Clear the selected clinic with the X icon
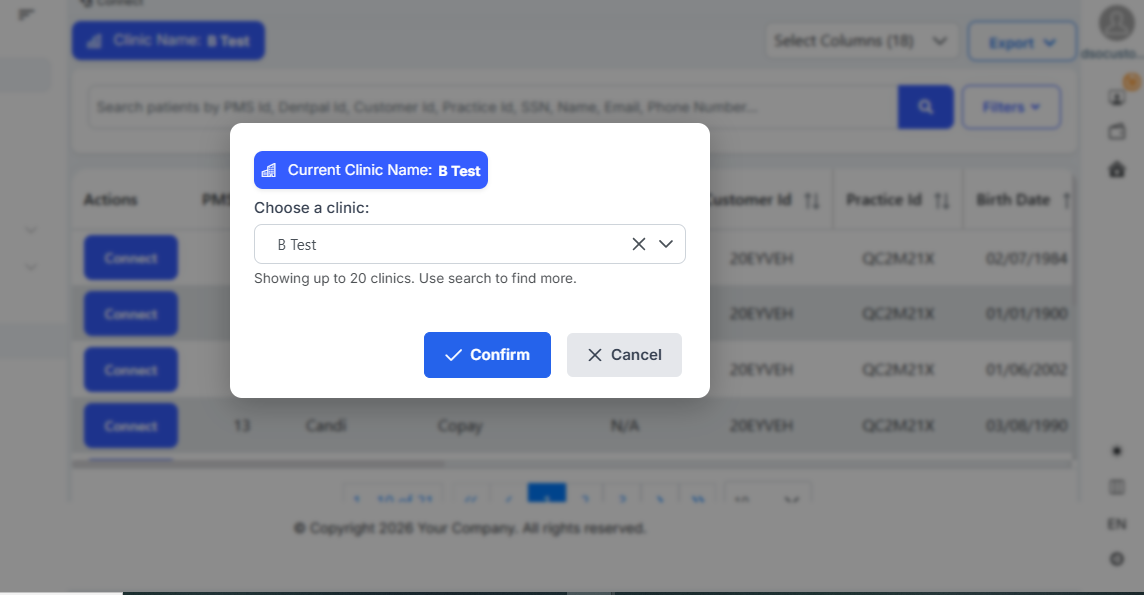1144x595 pixels. pos(639,244)
